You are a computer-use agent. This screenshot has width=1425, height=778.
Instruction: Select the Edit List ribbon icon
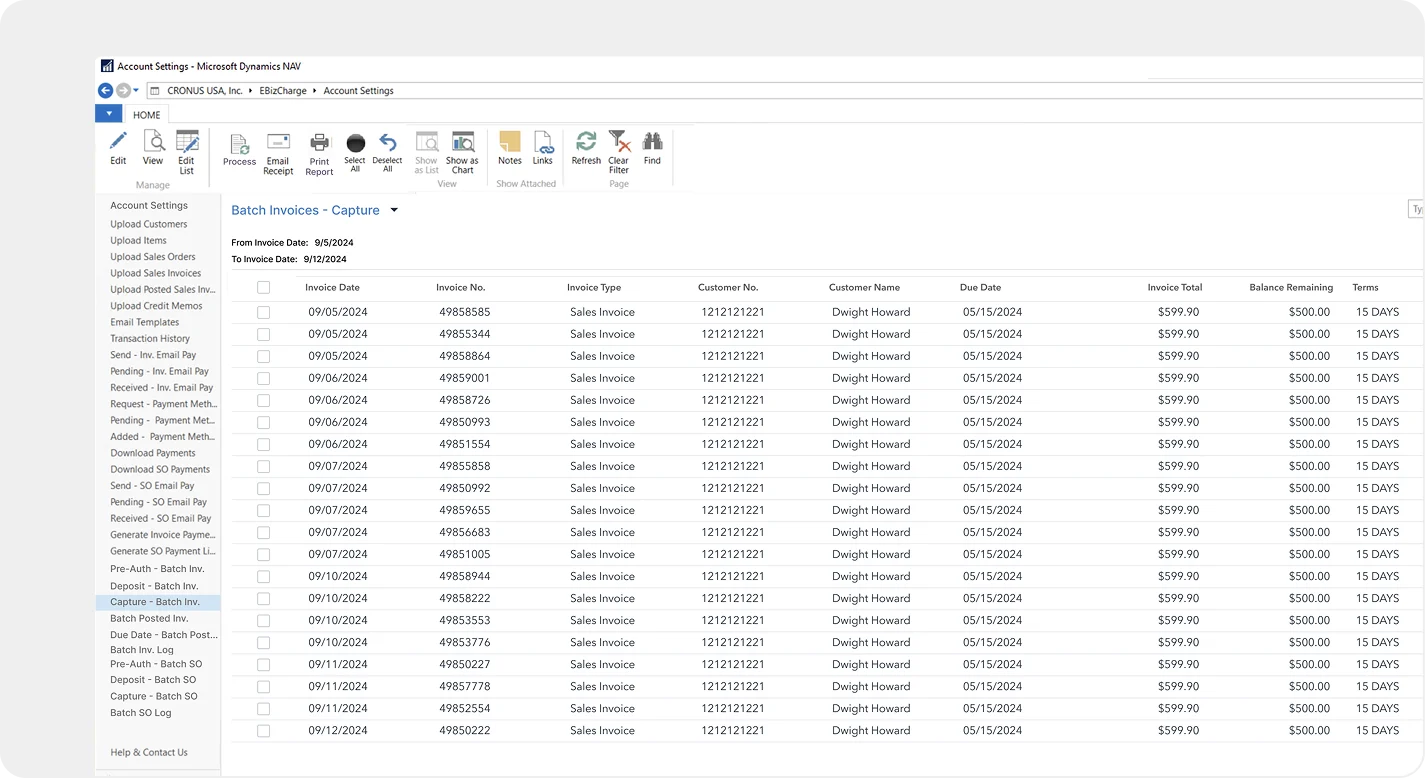click(x=187, y=141)
